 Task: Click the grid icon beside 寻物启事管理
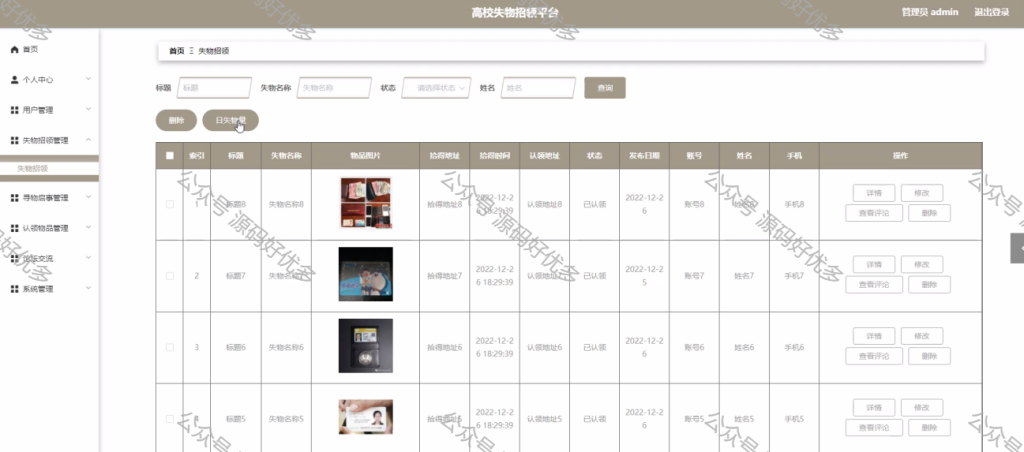click(14, 198)
